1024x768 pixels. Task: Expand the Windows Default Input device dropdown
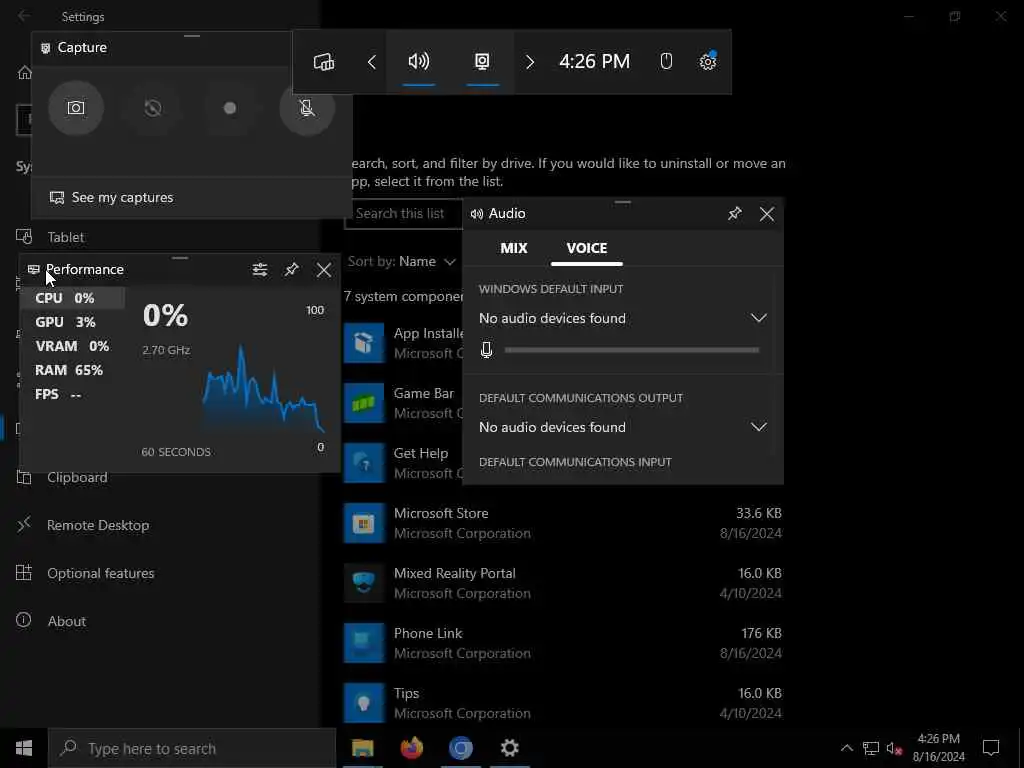coord(623,318)
